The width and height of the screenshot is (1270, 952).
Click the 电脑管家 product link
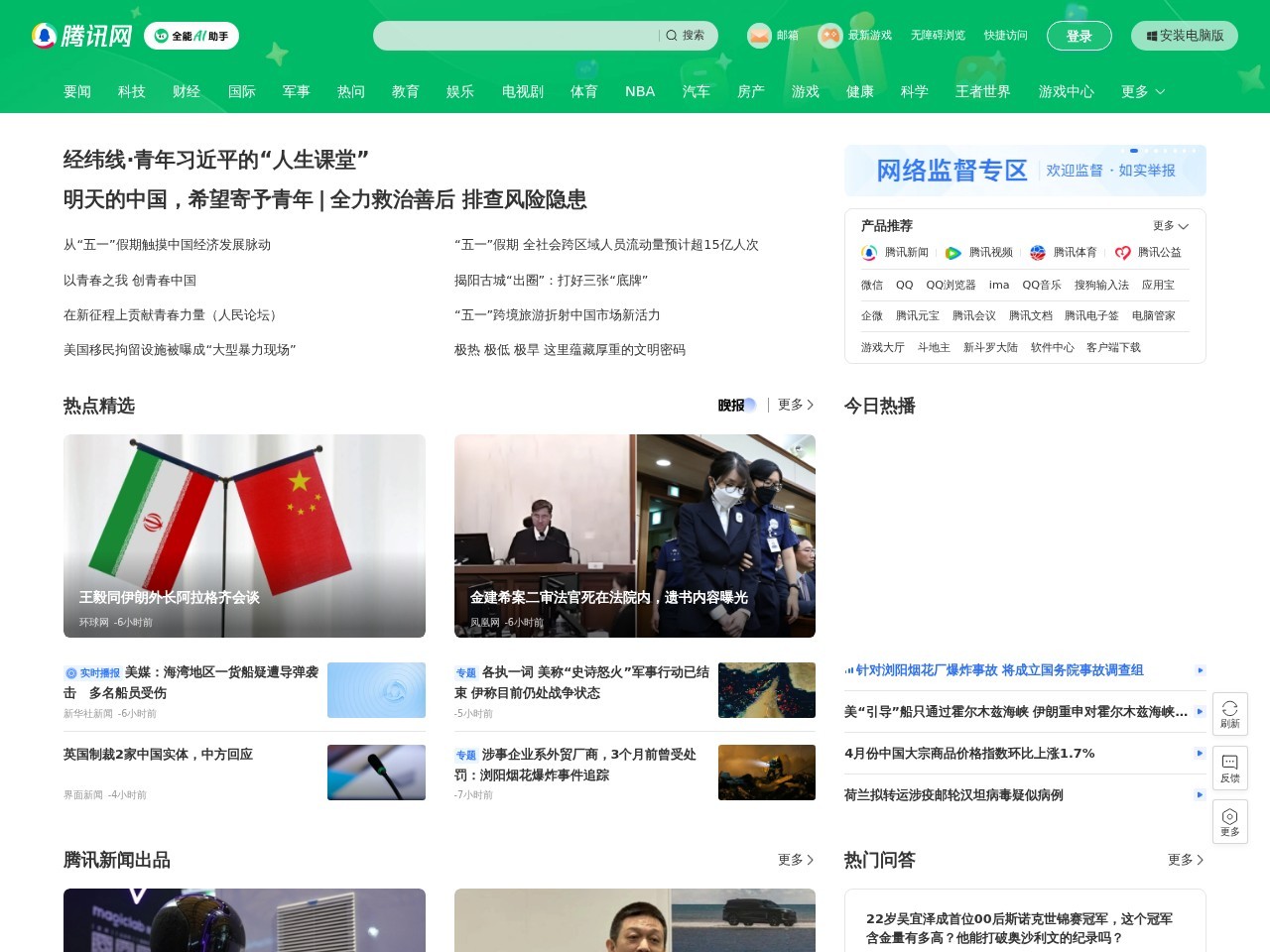pos(1154,315)
